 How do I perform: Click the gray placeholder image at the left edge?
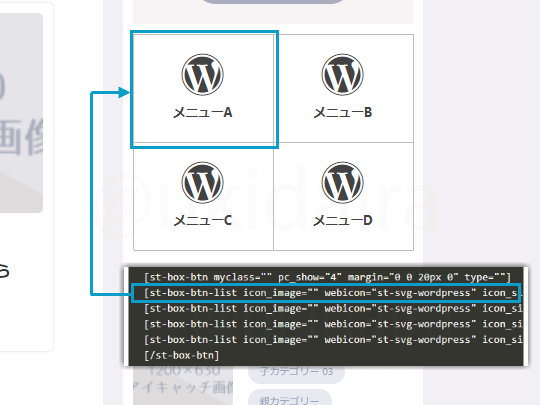click(21, 113)
